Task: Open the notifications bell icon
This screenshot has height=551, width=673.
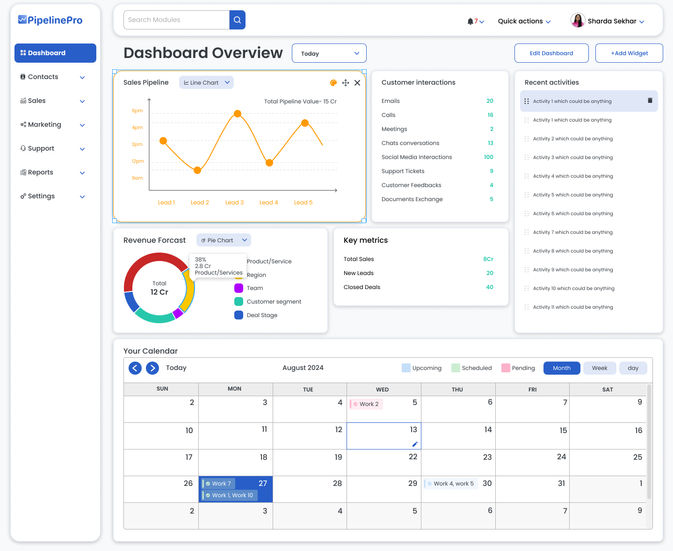Action: [470, 21]
